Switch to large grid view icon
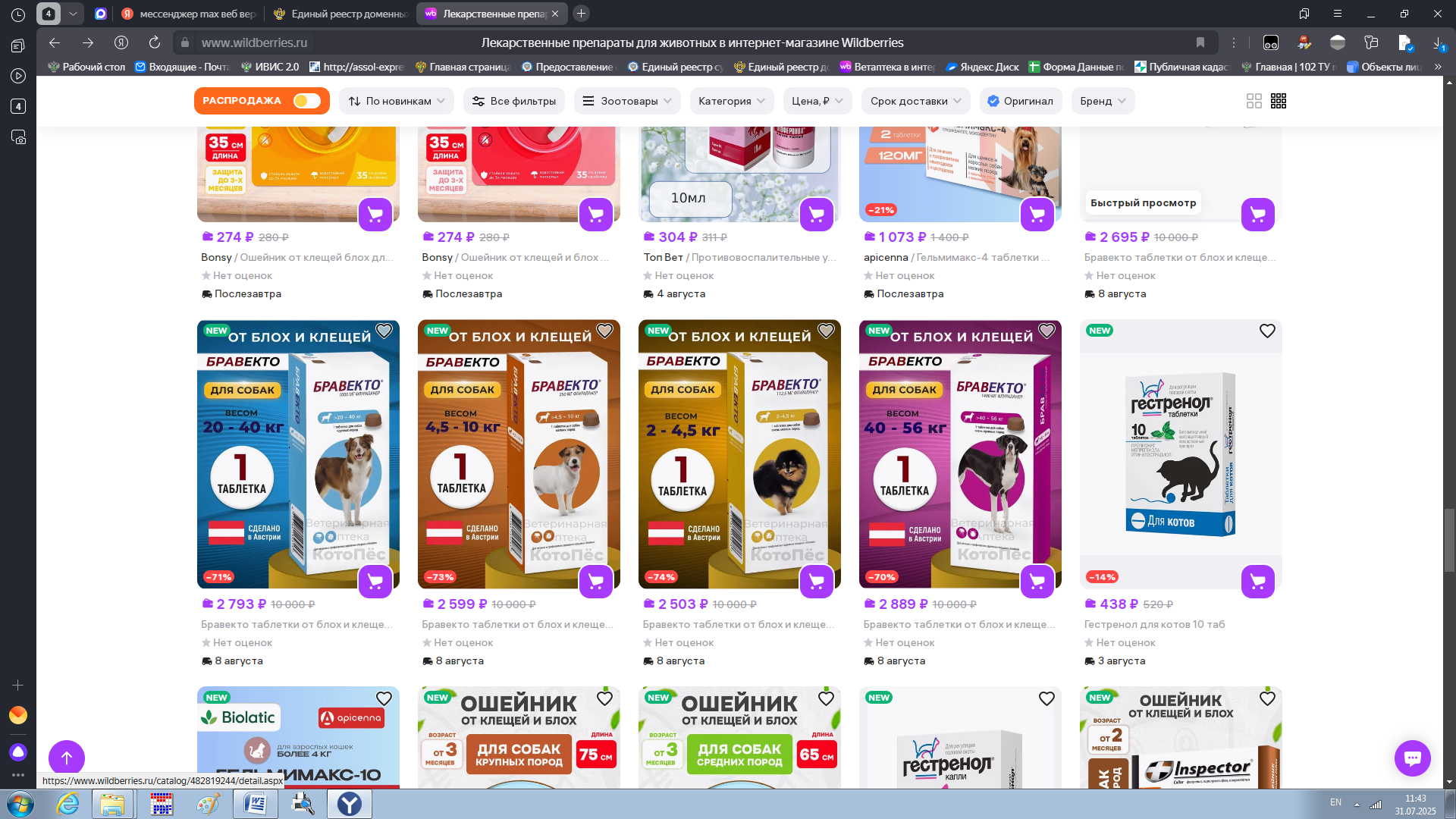Viewport: 1456px width, 819px height. point(1254,101)
